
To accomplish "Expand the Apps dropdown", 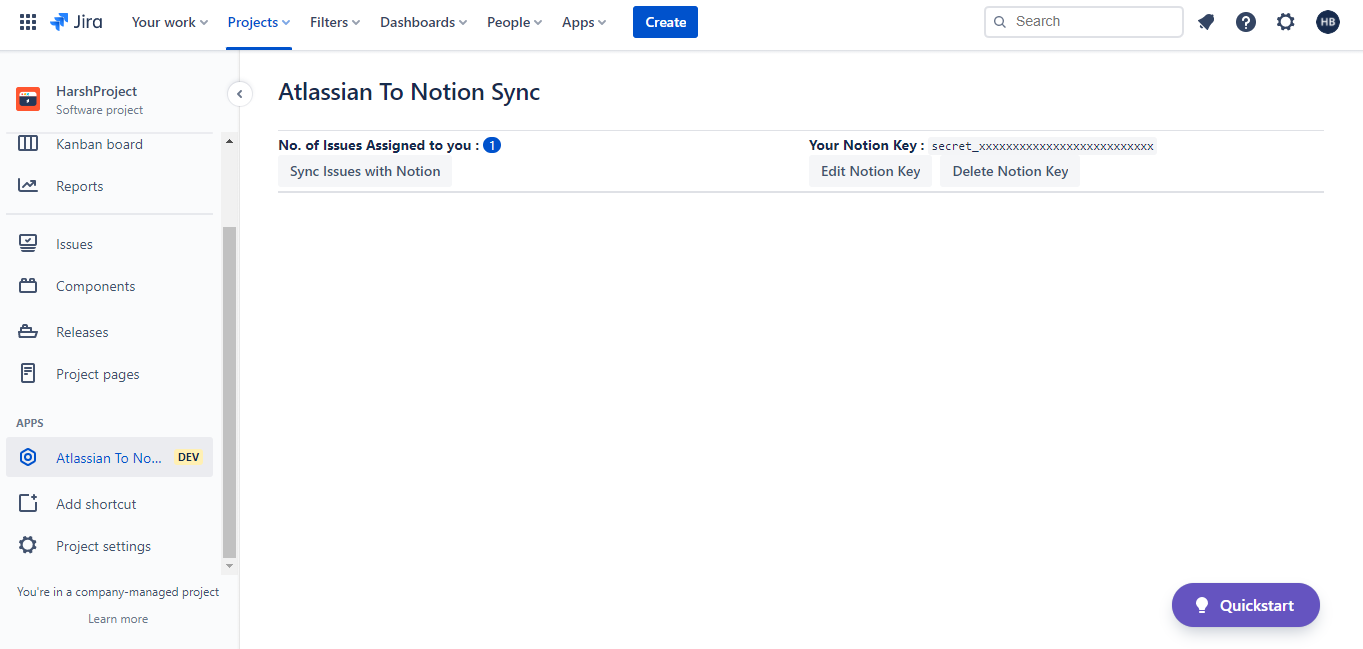I will [x=584, y=22].
